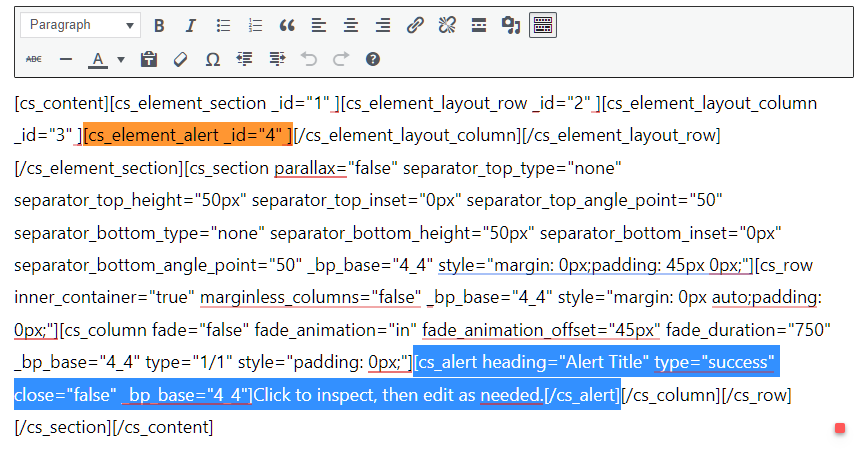Open keyboard shortcuts help

[373, 59]
